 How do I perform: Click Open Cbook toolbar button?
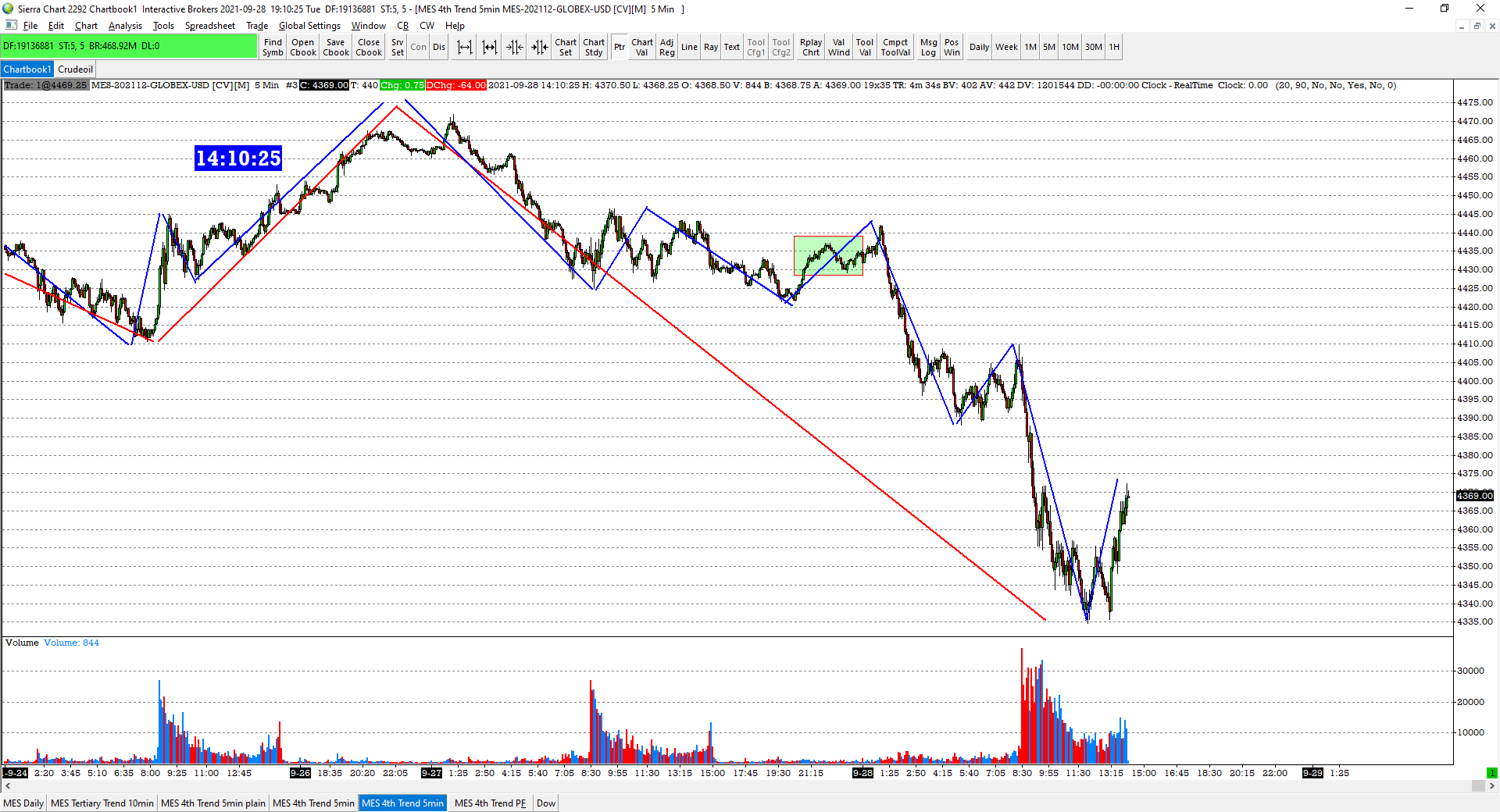click(x=303, y=48)
